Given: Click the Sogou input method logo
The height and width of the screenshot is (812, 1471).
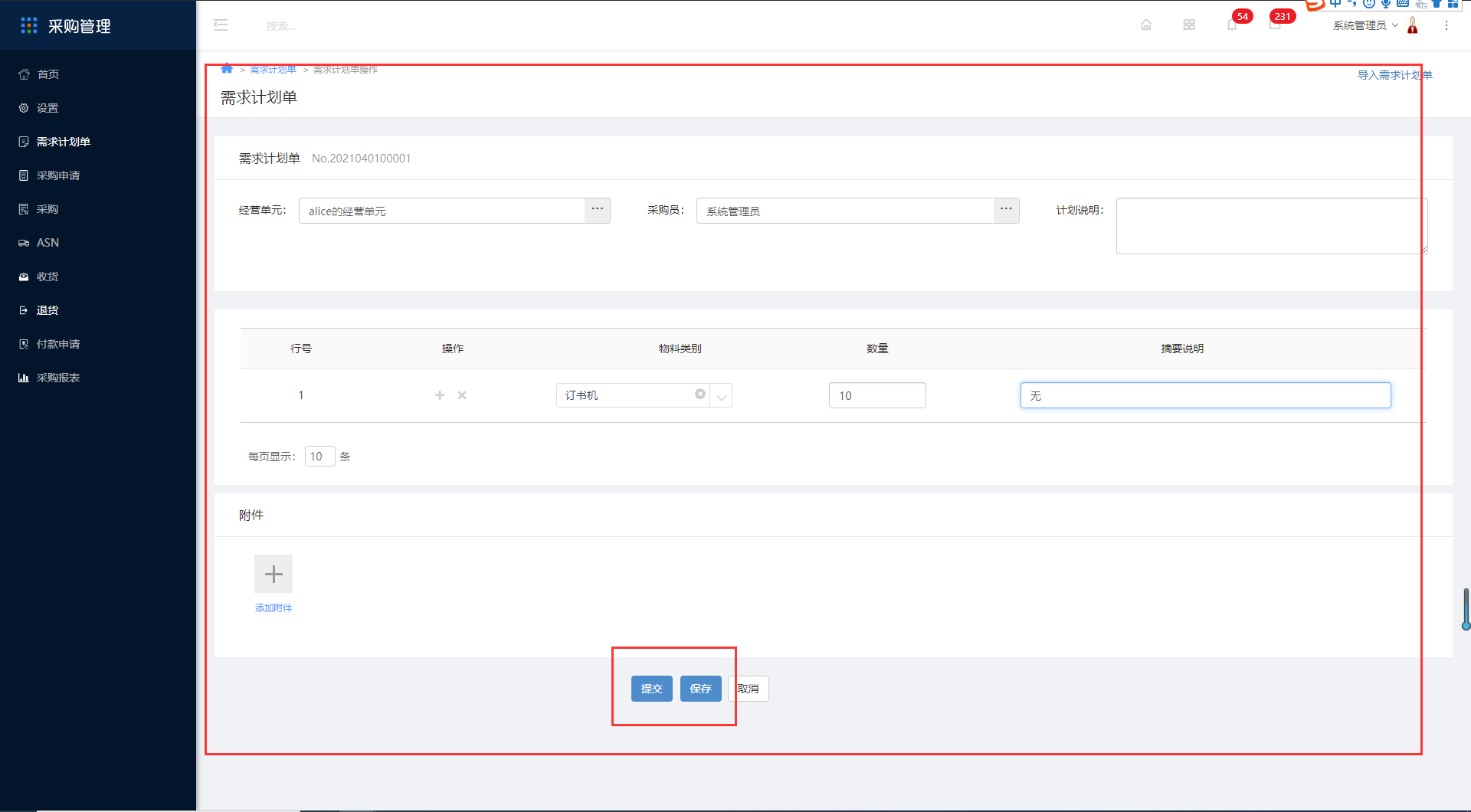Looking at the screenshot, I should pos(1315,5).
